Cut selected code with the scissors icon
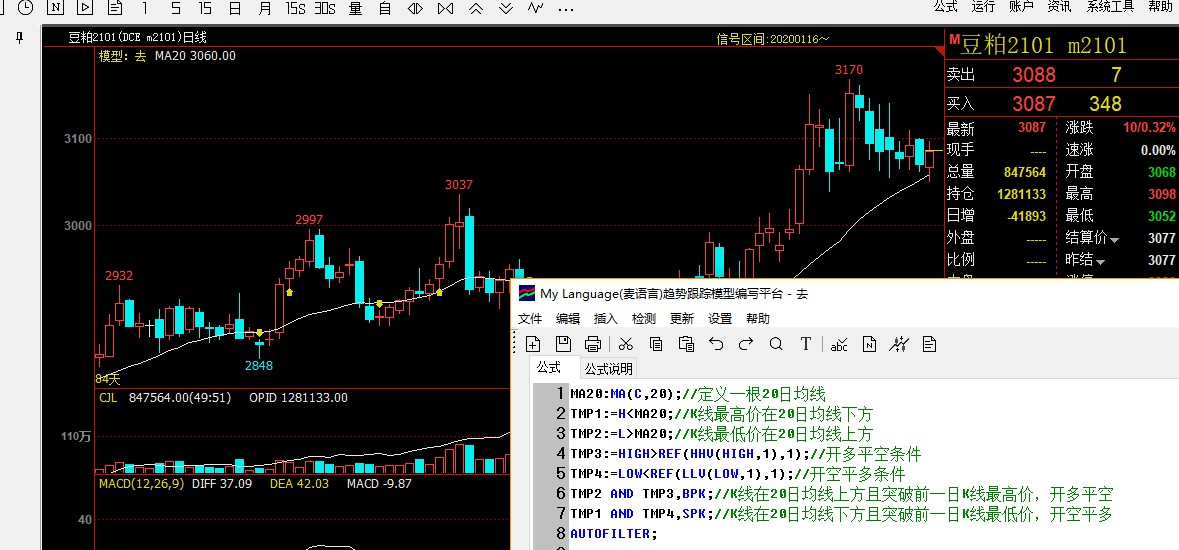The height and width of the screenshot is (550, 1179). coord(626,344)
